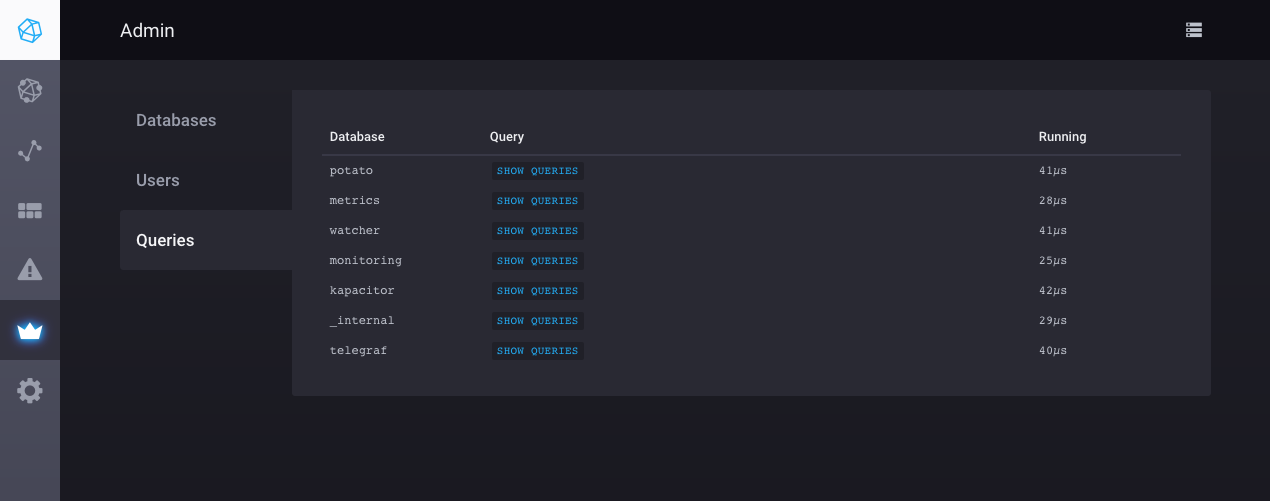Open the Dashboards grid icon
The width and height of the screenshot is (1270, 501).
pyautogui.click(x=30, y=211)
